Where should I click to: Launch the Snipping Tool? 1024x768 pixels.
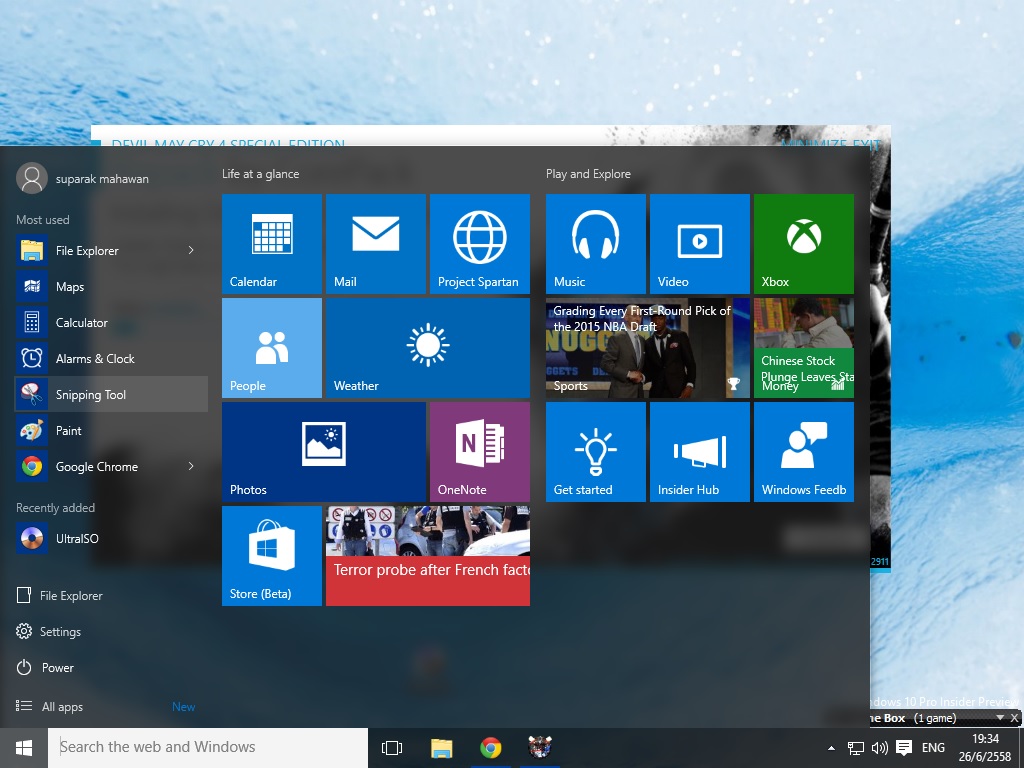coord(111,394)
